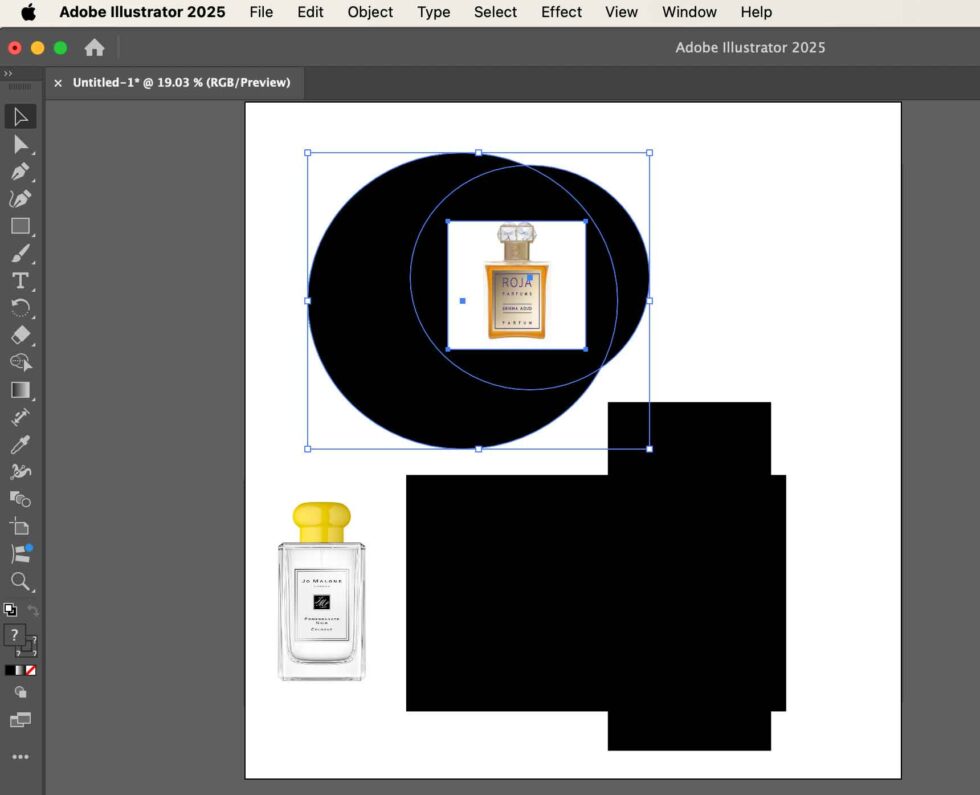Expand the collapsed panel dock arrows
The height and width of the screenshot is (795, 980).
8,73
